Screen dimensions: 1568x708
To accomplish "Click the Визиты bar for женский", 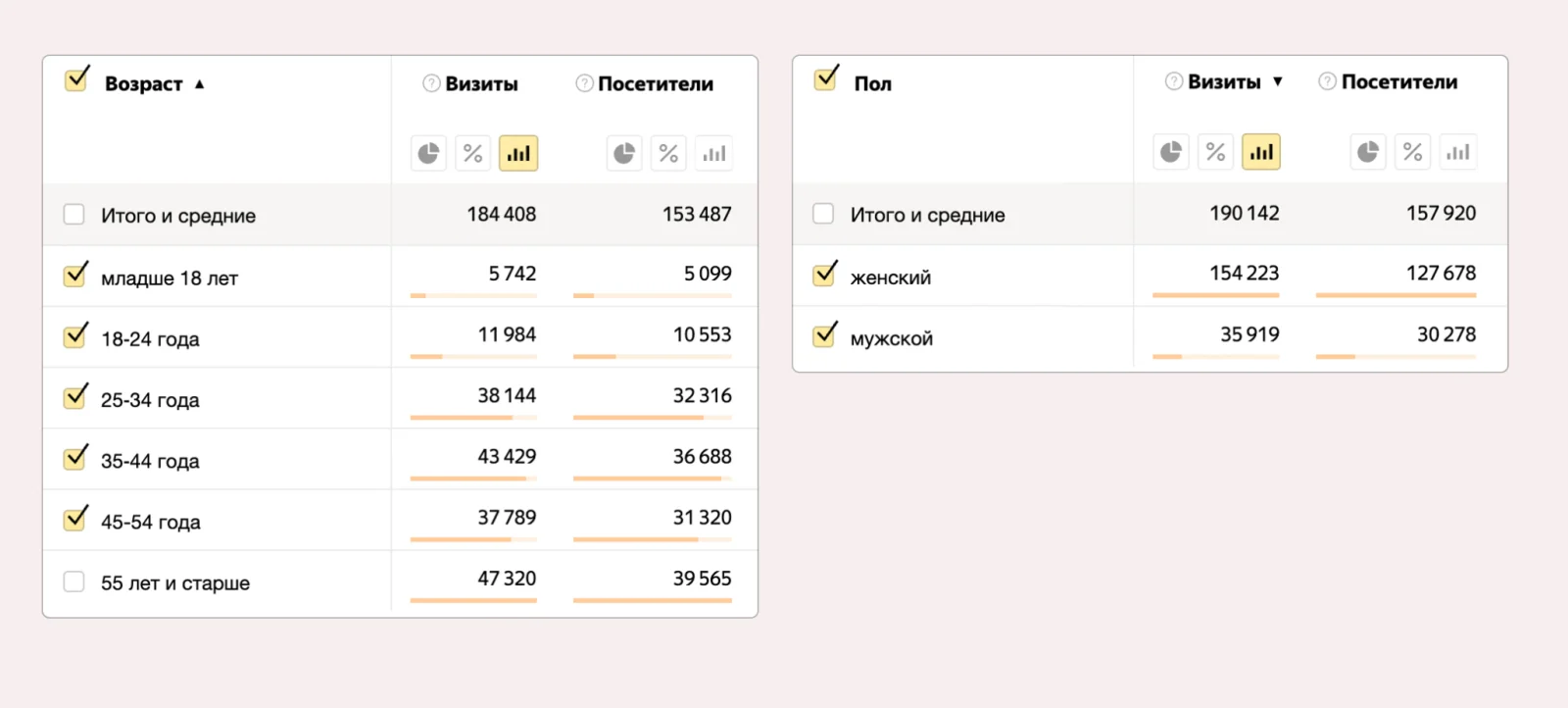I will coord(1216,295).
